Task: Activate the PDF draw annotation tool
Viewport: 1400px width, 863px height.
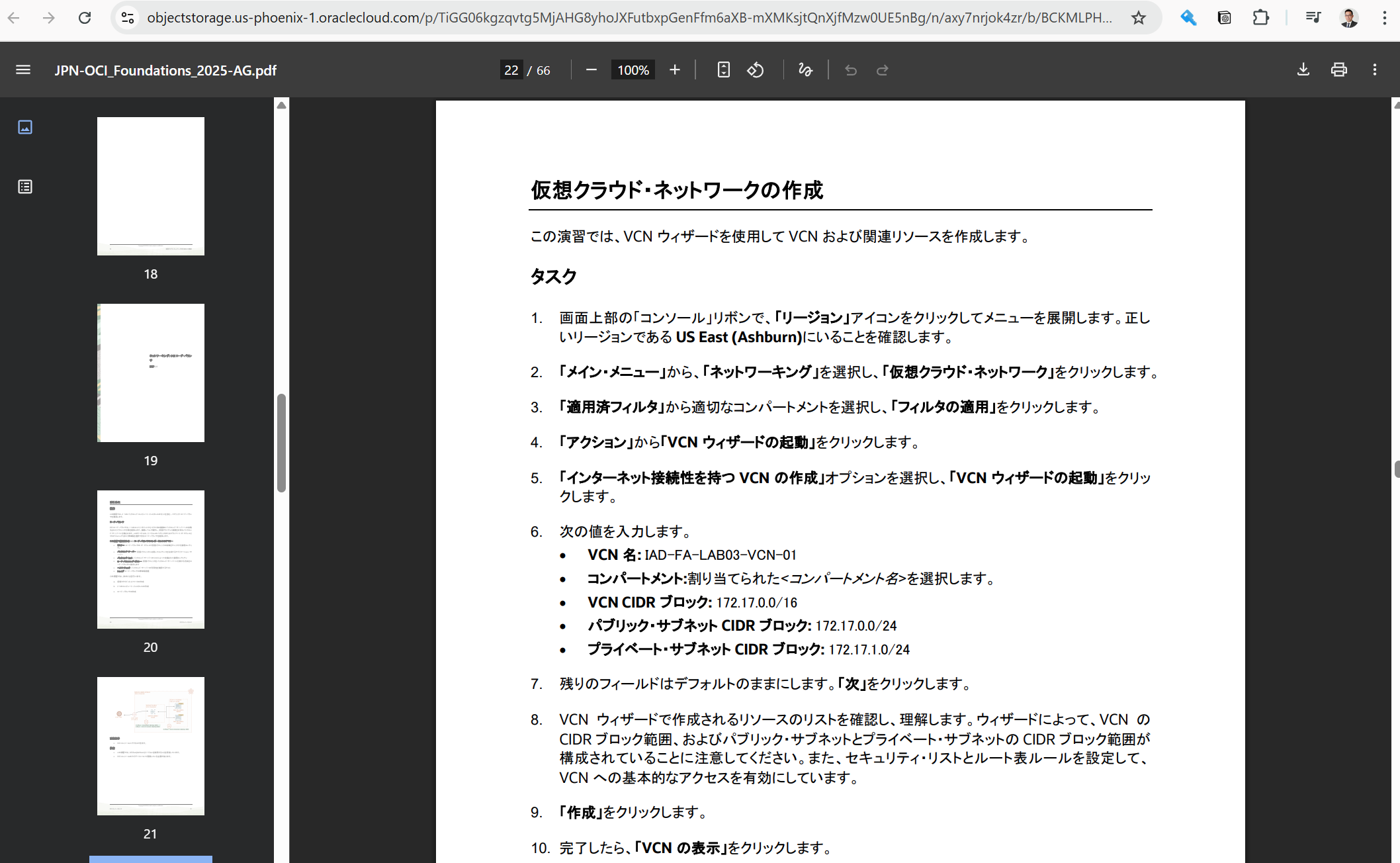Action: click(x=805, y=70)
